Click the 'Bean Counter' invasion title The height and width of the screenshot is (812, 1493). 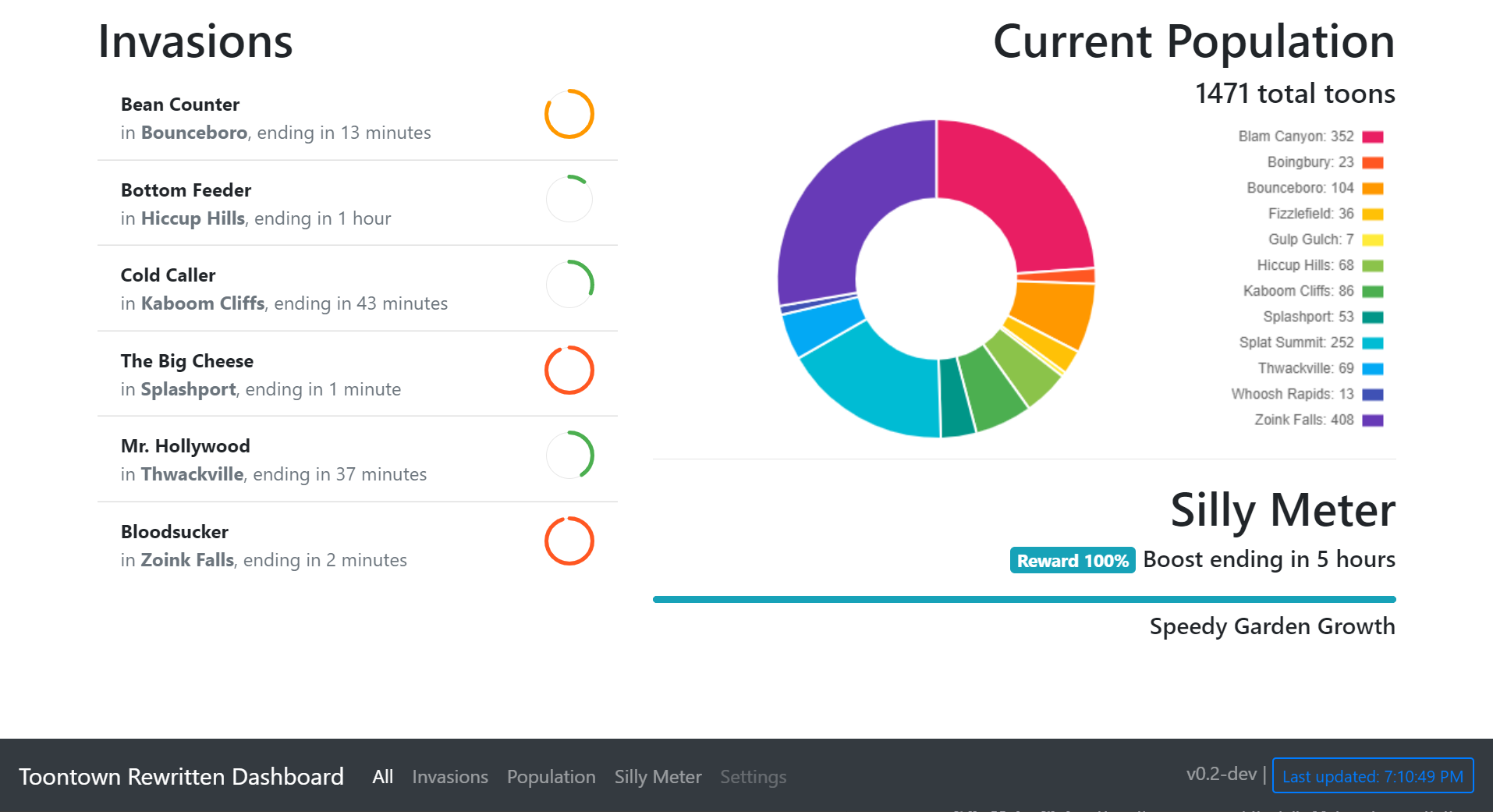click(x=180, y=105)
